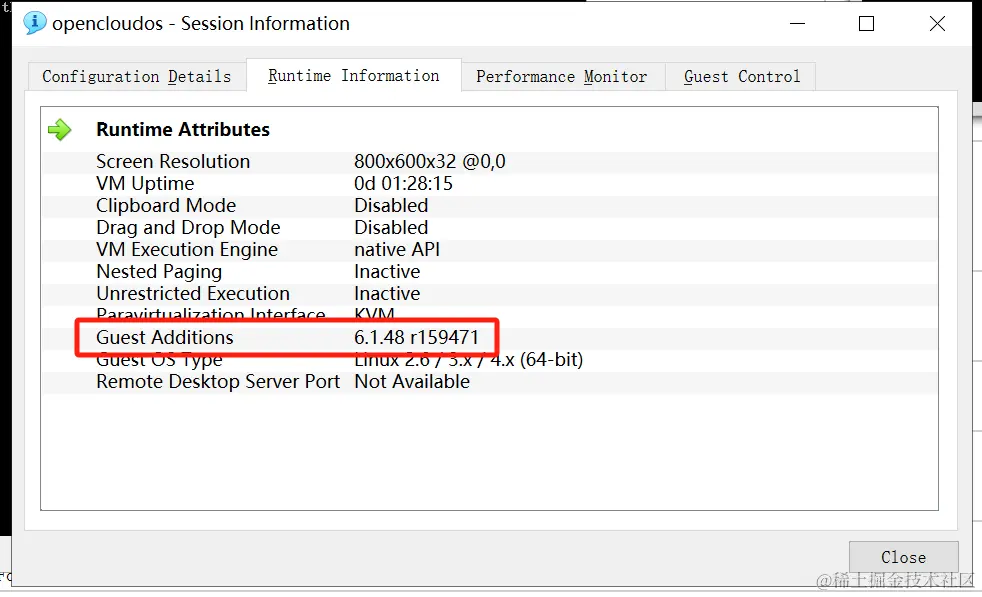The width and height of the screenshot is (982, 597).
Task: Select the Runtime Information tab
Action: coord(353,76)
